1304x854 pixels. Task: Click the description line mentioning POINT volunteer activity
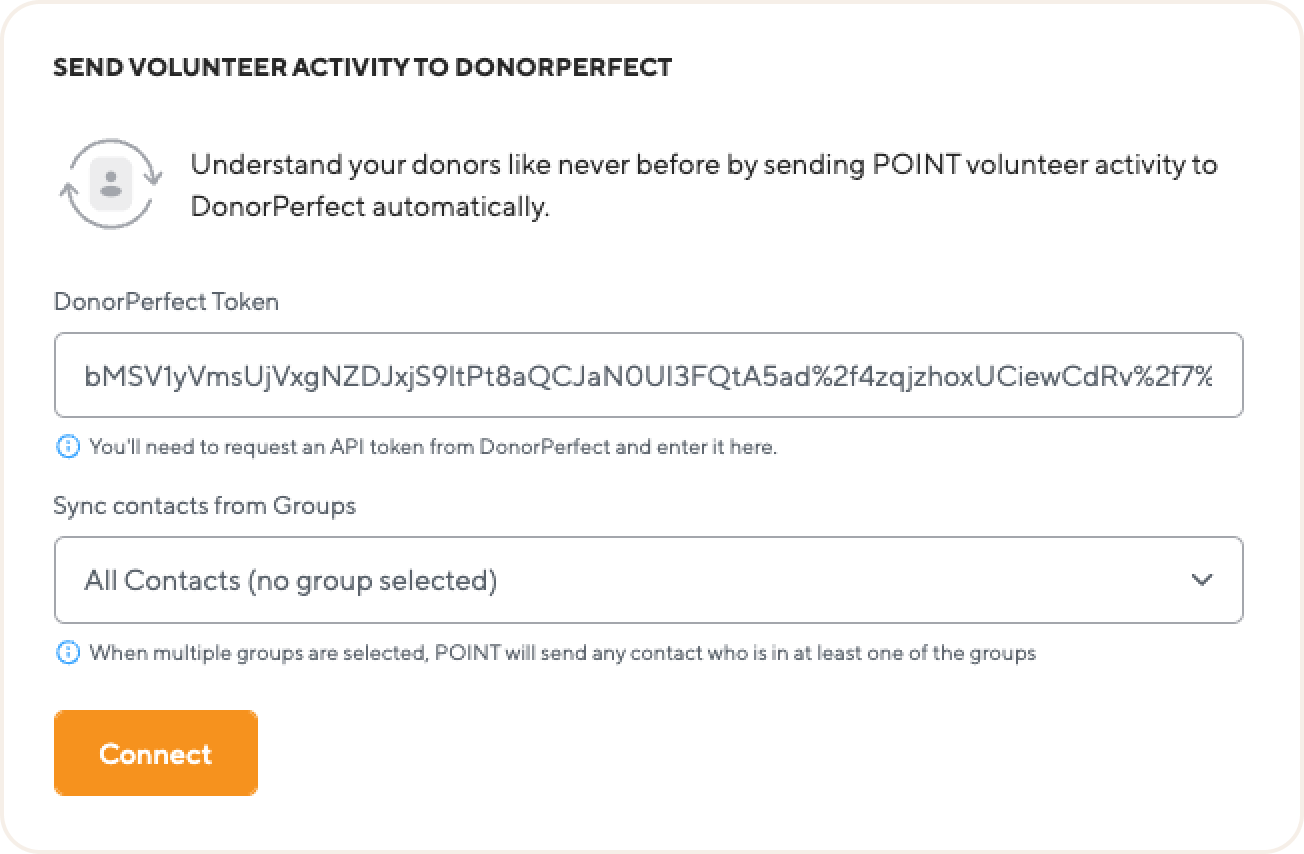703,165
